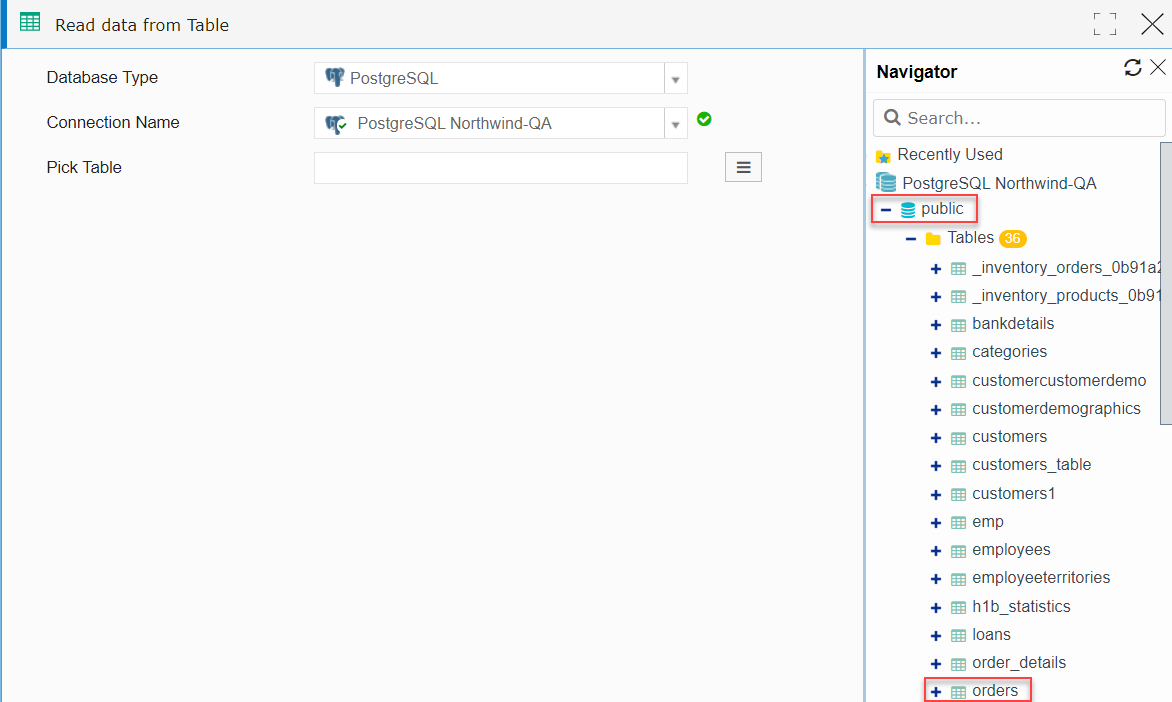Expand the categories table columns
This screenshot has height=702, width=1172.
pos(935,353)
